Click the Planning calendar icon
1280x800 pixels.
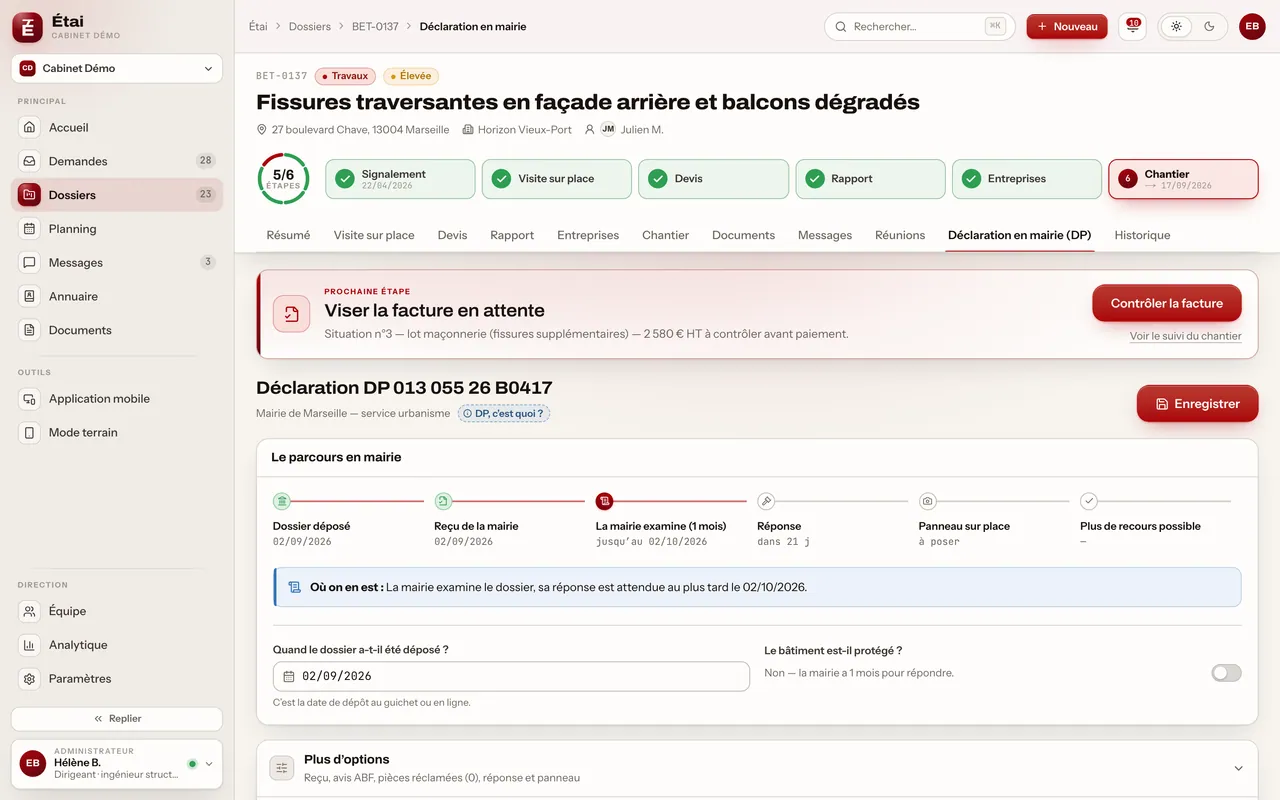coord(30,229)
